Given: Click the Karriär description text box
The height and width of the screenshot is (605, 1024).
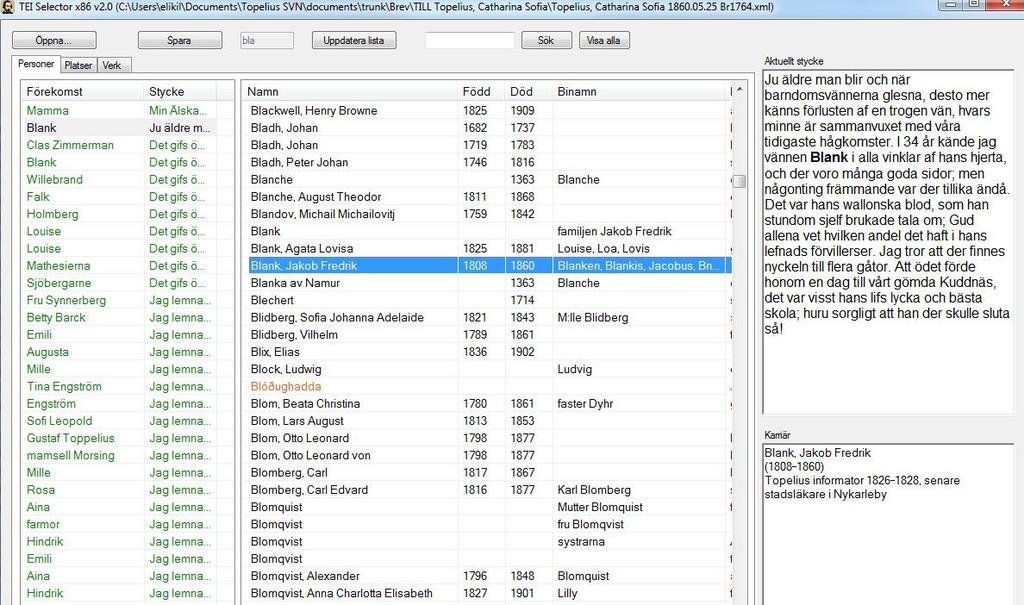Looking at the screenshot, I should point(888,525).
